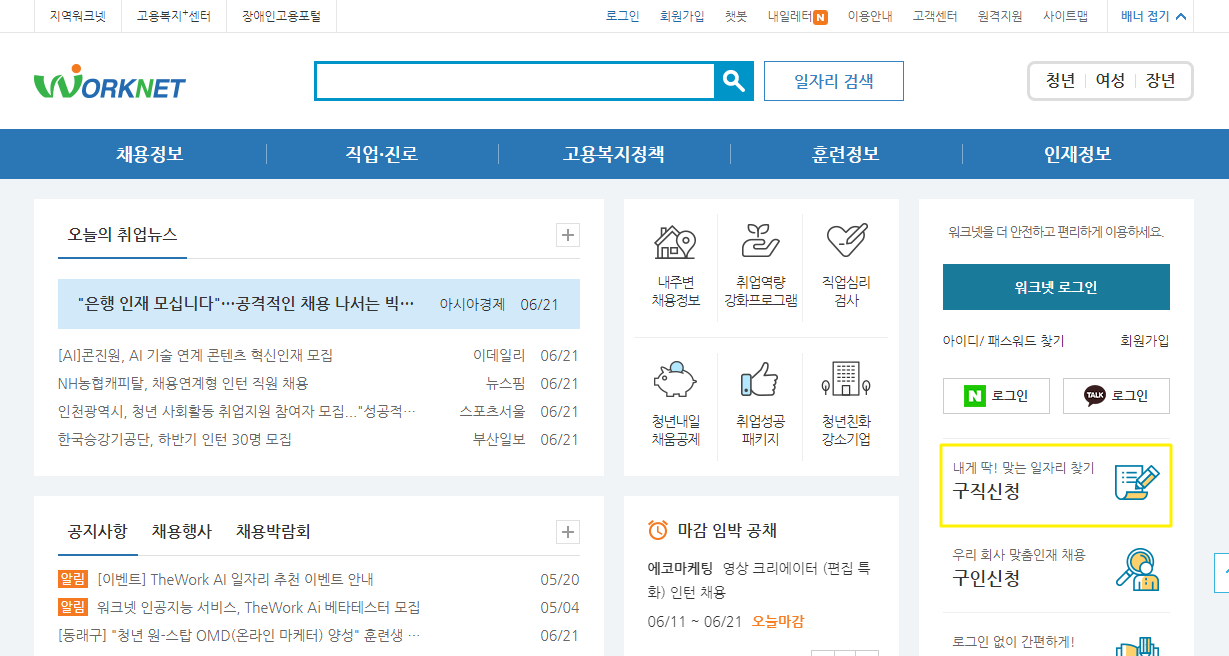Select the 여성 audience shortcut
1229x656 pixels.
pyautogui.click(x=1110, y=81)
